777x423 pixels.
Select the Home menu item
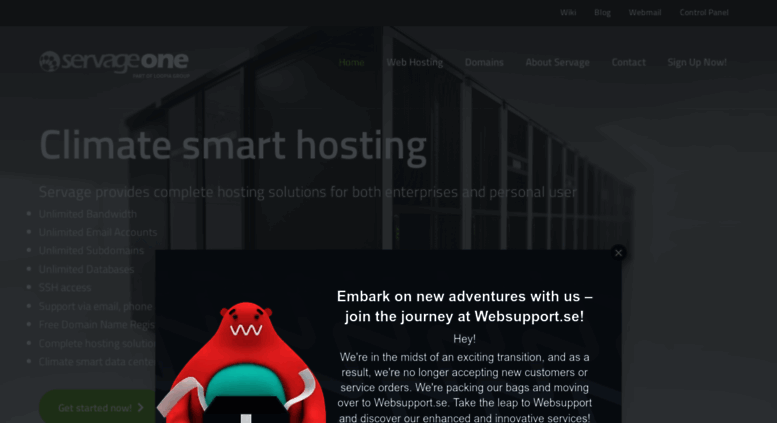351,62
